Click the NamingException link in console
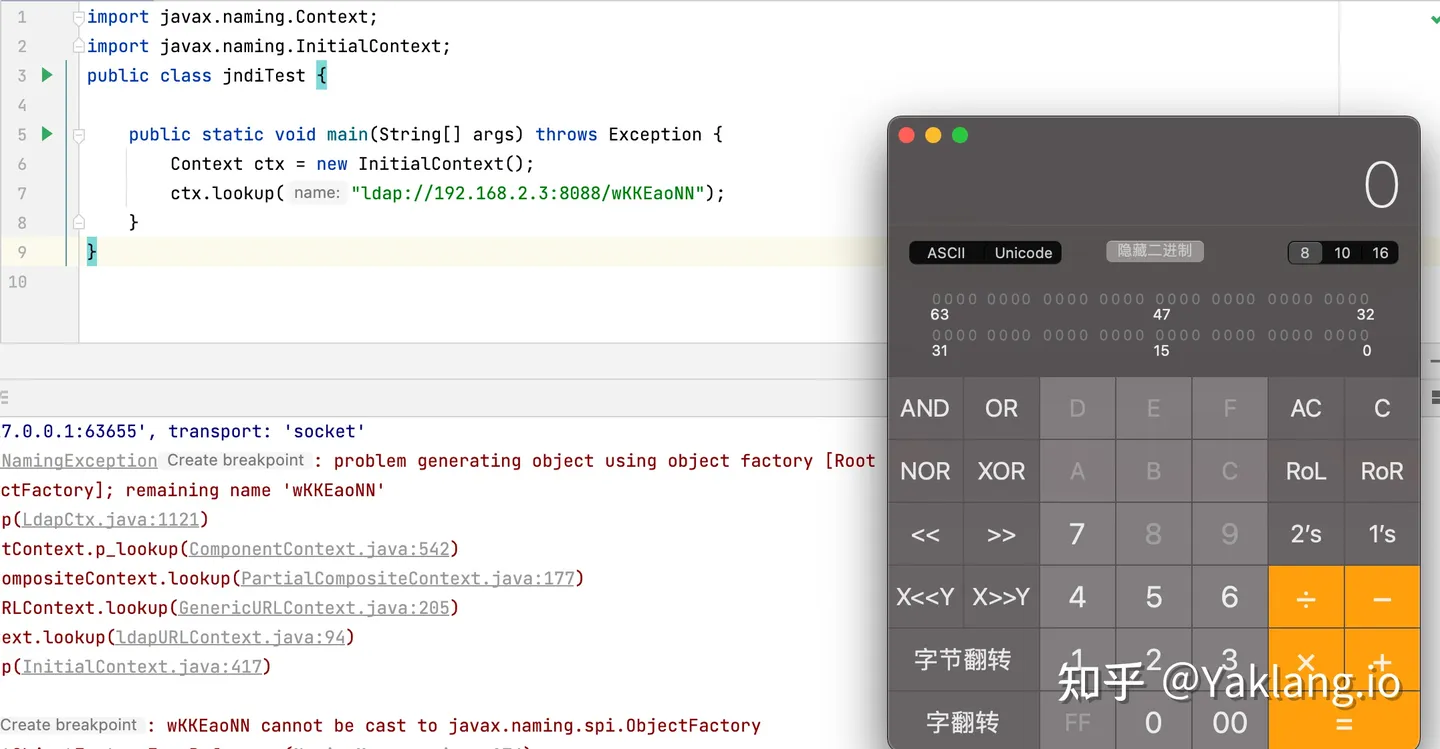The height and width of the screenshot is (749, 1440). [79, 460]
